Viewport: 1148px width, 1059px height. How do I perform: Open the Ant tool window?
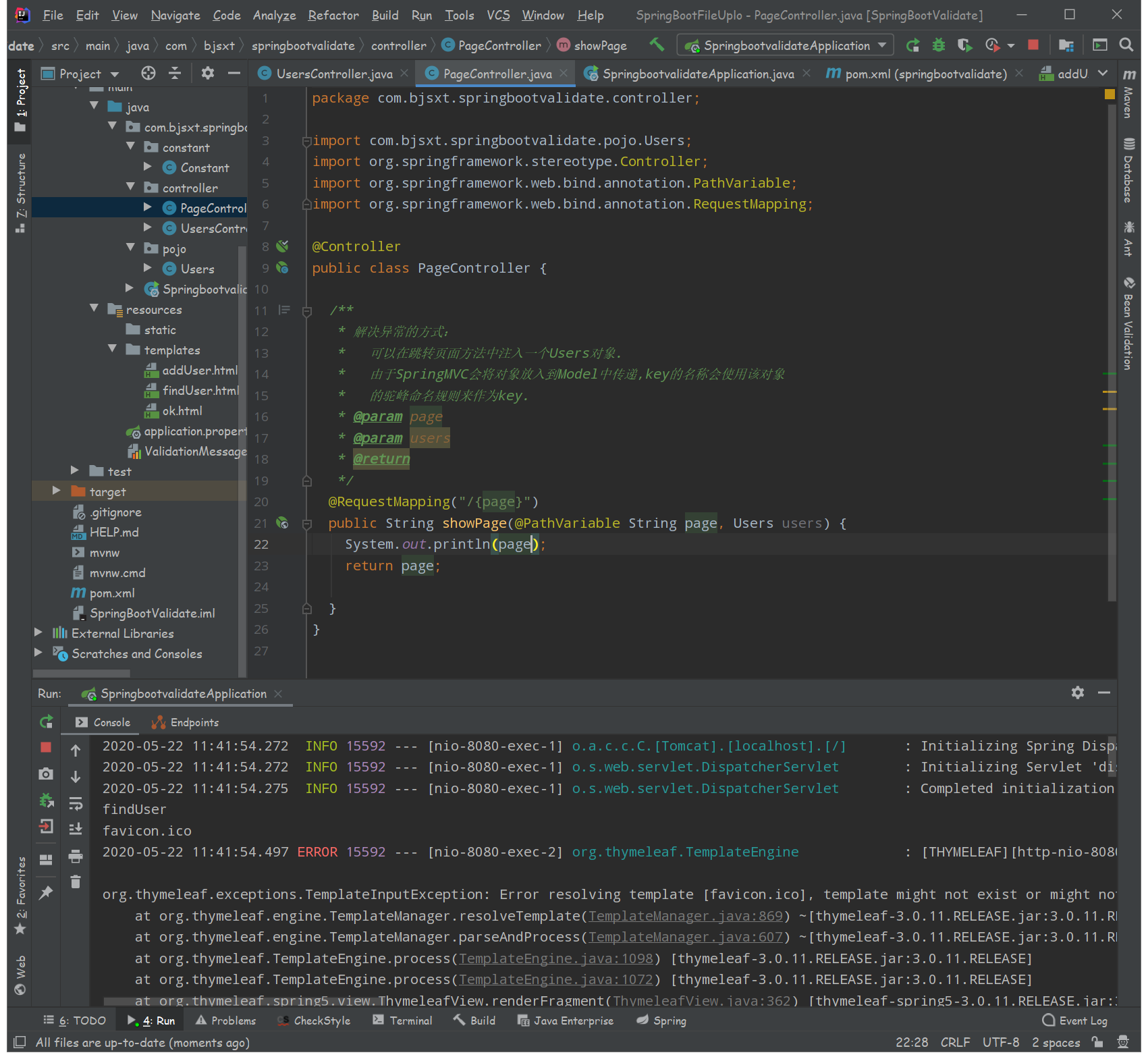1128,238
